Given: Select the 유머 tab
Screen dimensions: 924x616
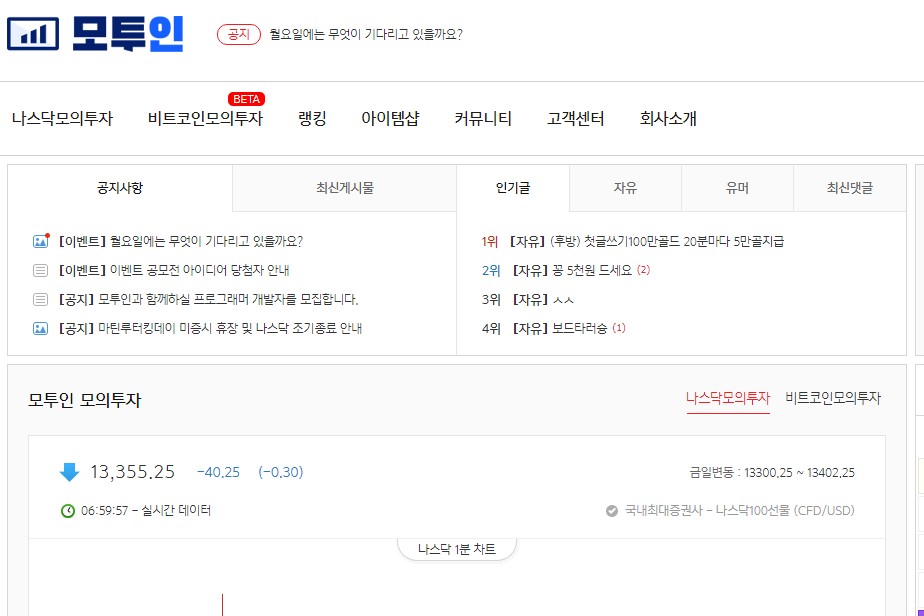Looking at the screenshot, I should click(737, 188).
